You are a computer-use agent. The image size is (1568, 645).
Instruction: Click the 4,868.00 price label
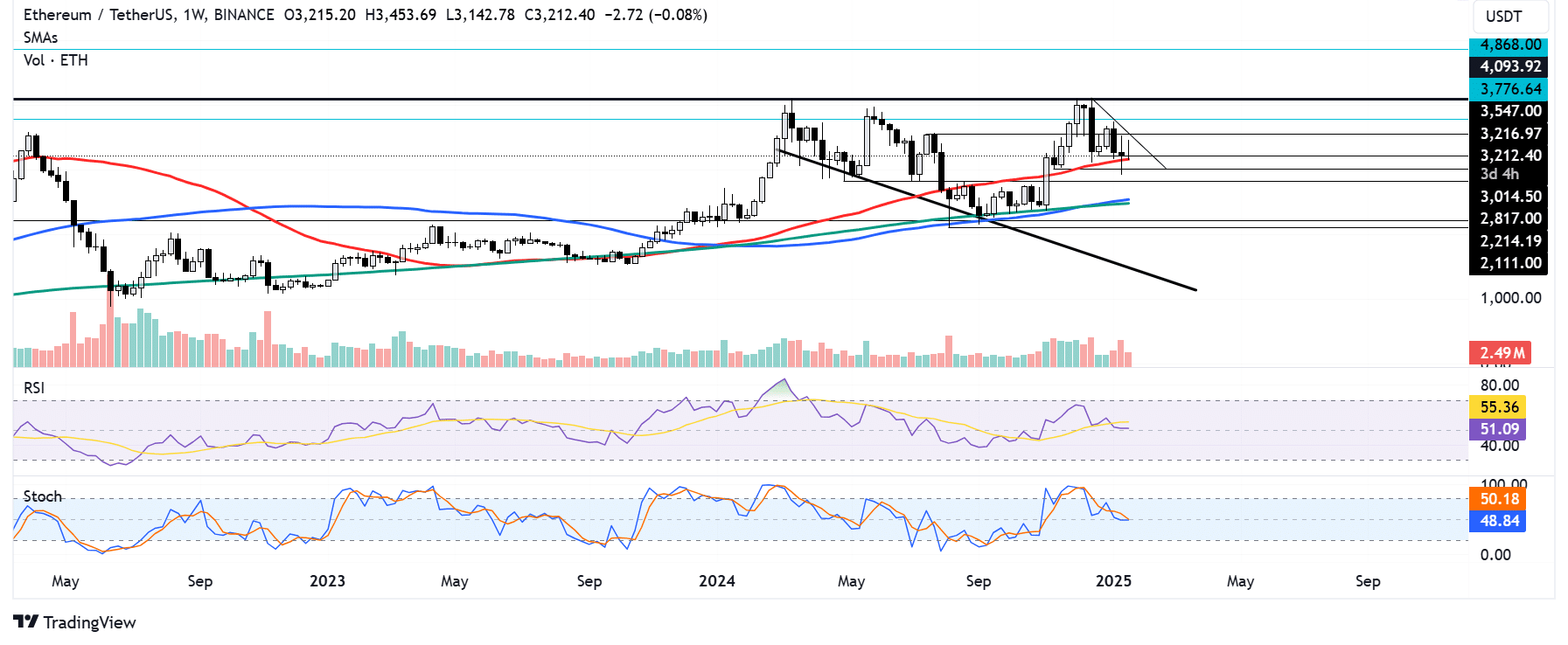tap(1509, 45)
